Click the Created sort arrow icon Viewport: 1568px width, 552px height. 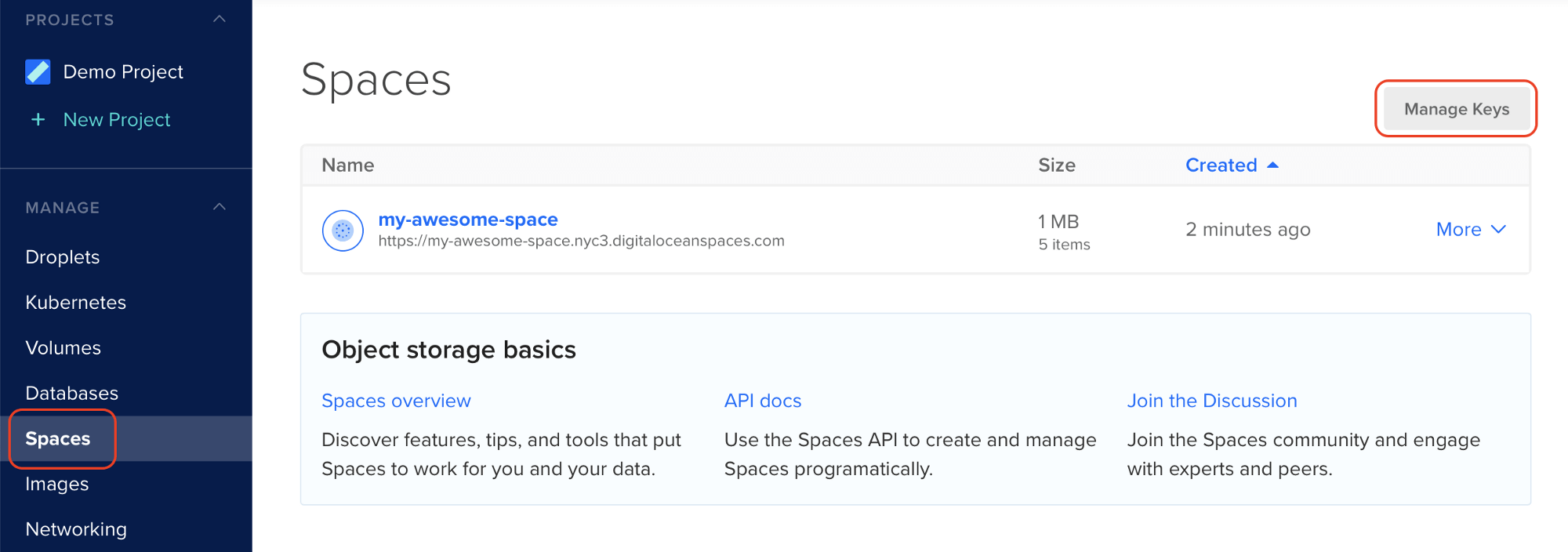[1273, 165]
